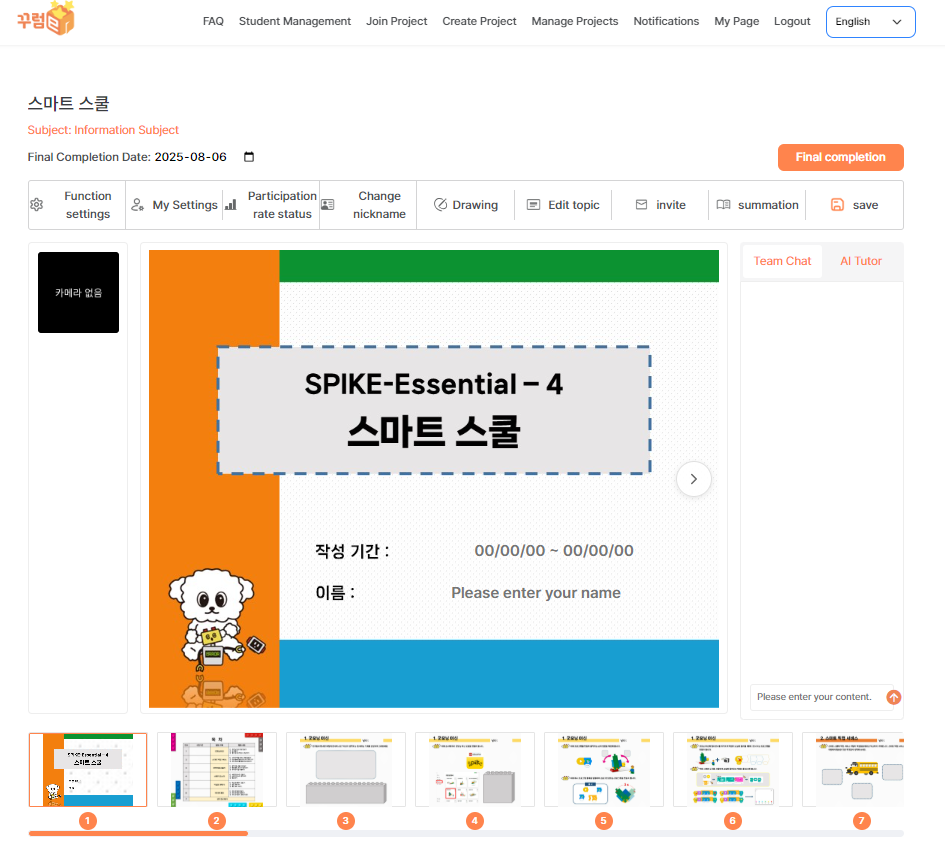Open slide 5 thumbnail
This screenshot has height=864, width=945.
tap(604, 769)
